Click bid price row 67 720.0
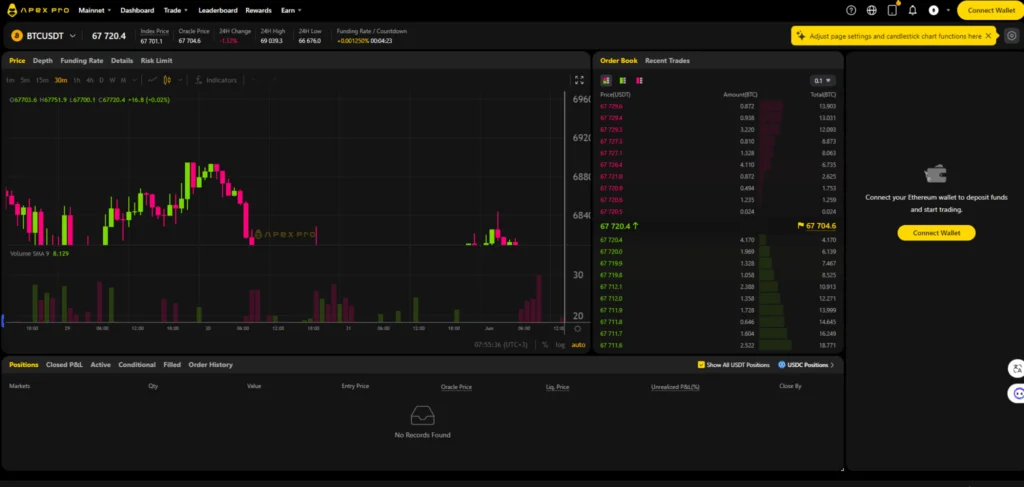This screenshot has height=487, width=1024. tap(718, 252)
